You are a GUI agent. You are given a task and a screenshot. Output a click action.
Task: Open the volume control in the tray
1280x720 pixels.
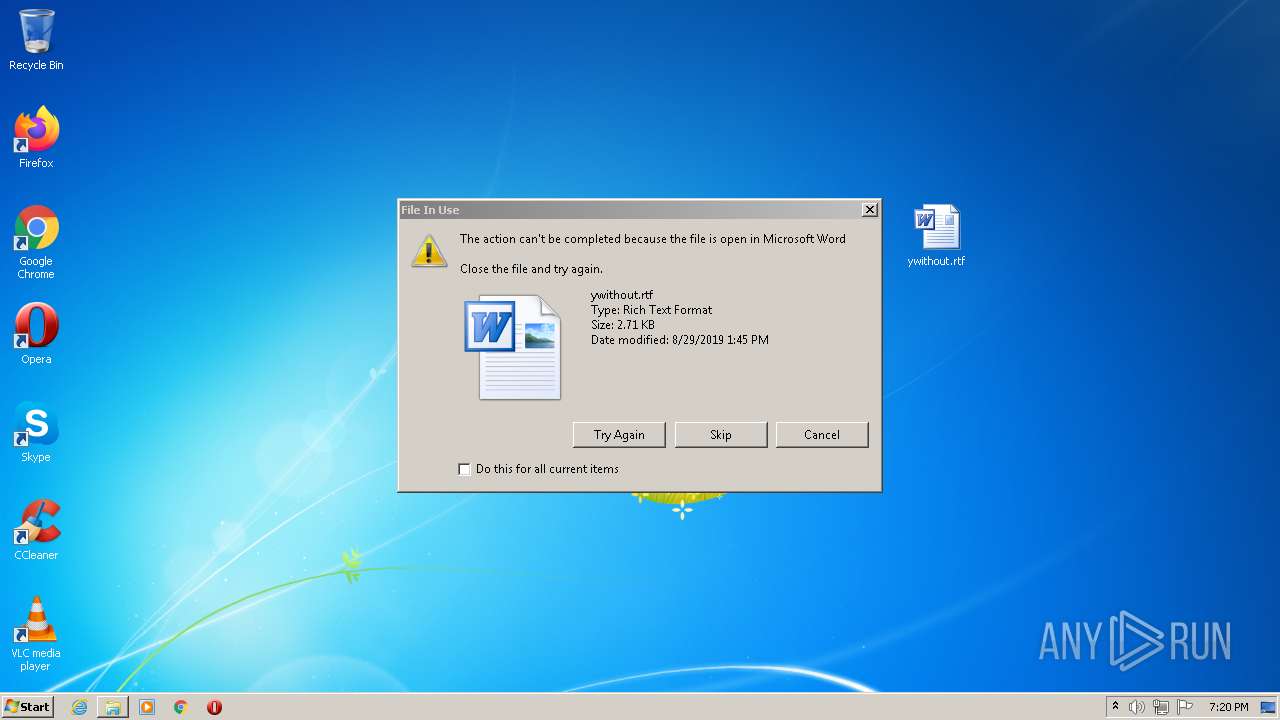[1137, 707]
